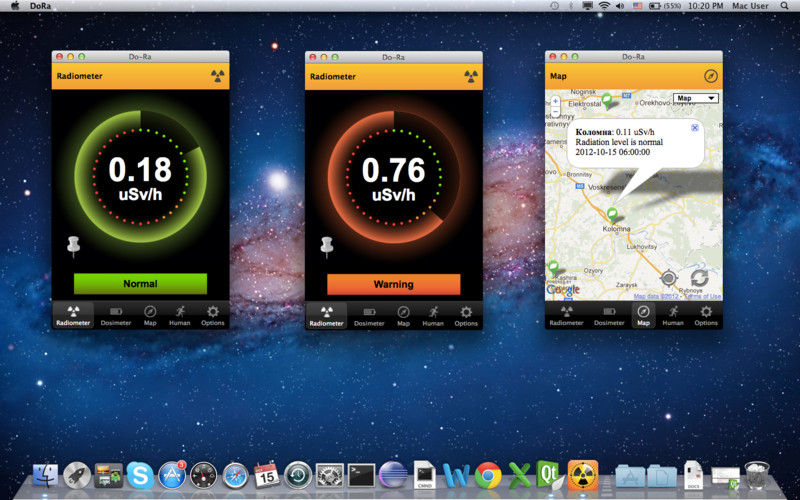Click the refresh arrows icon on the map
Image resolution: width=800 pixels, height=500 pixels.
pyautogui.click(x=699, y=278)
